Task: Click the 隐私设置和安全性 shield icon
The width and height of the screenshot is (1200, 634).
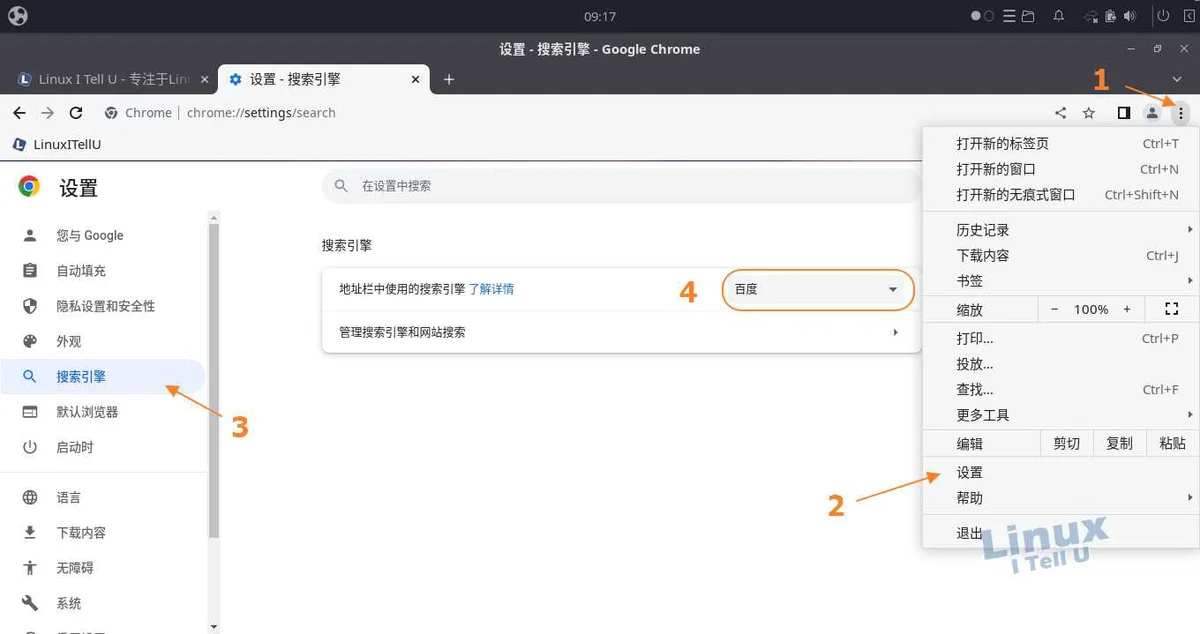Action: [30, 306]
